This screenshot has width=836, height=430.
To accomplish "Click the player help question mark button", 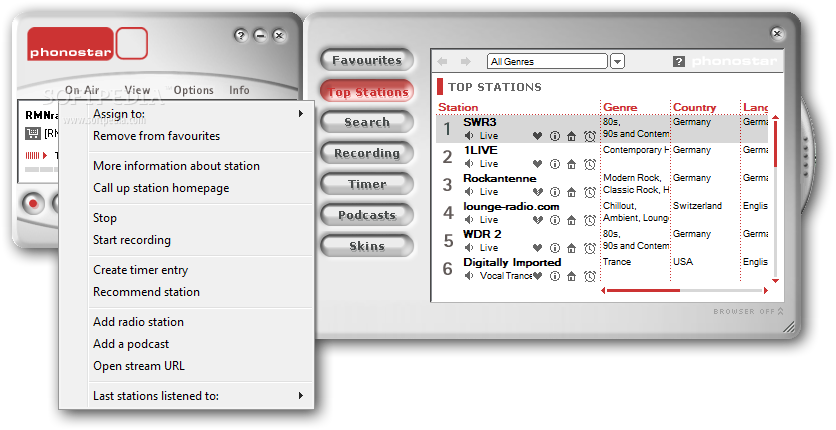I will (241, 36).
